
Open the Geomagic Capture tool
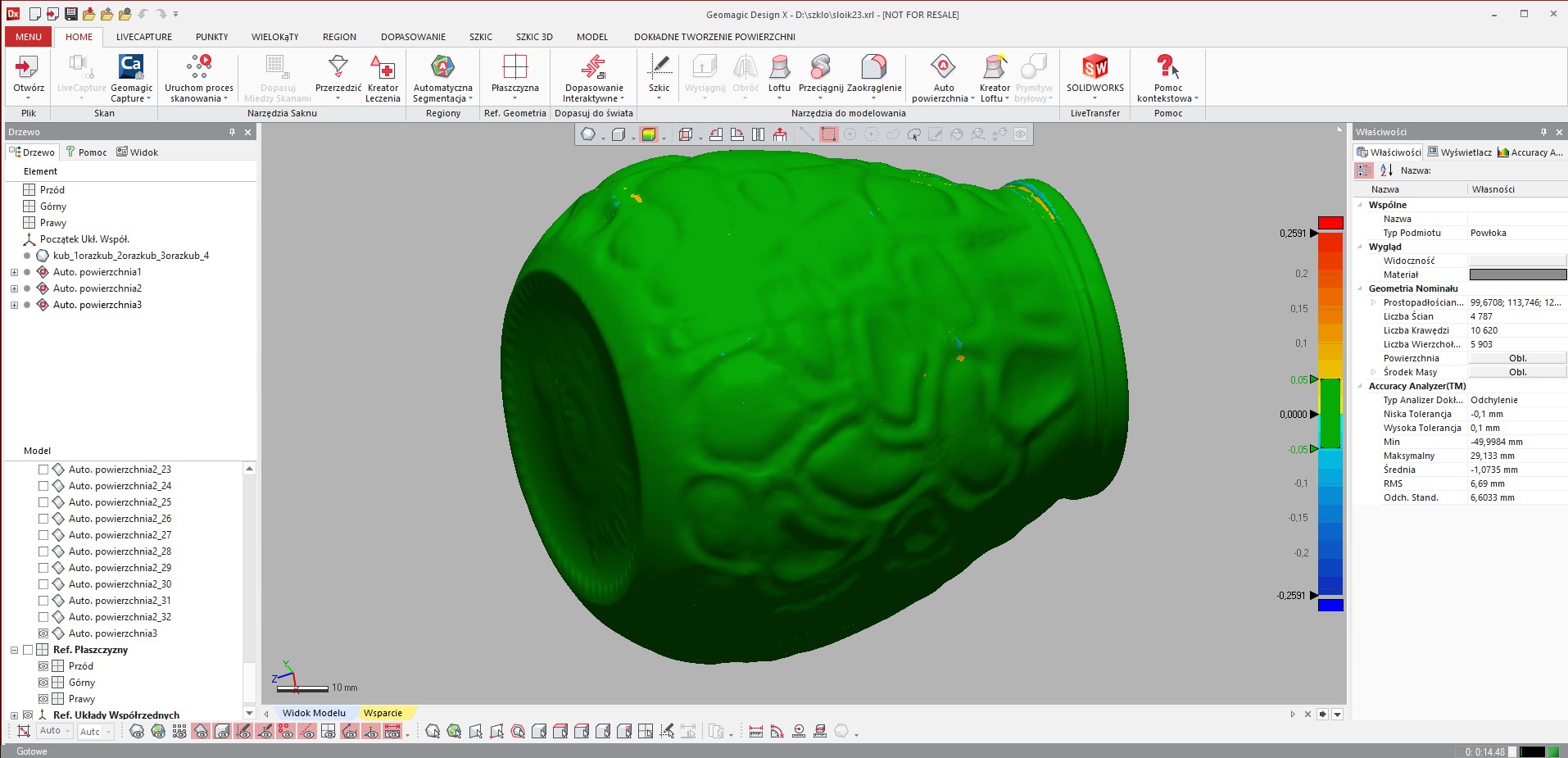pos(131,67)
